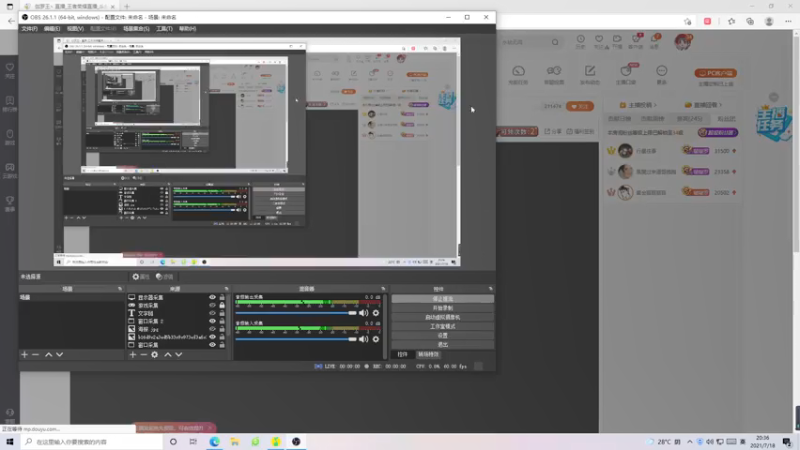Expand 直播回顾 link with chevron
The width and height of the screenshot is (800, 450).
[703, 105]
